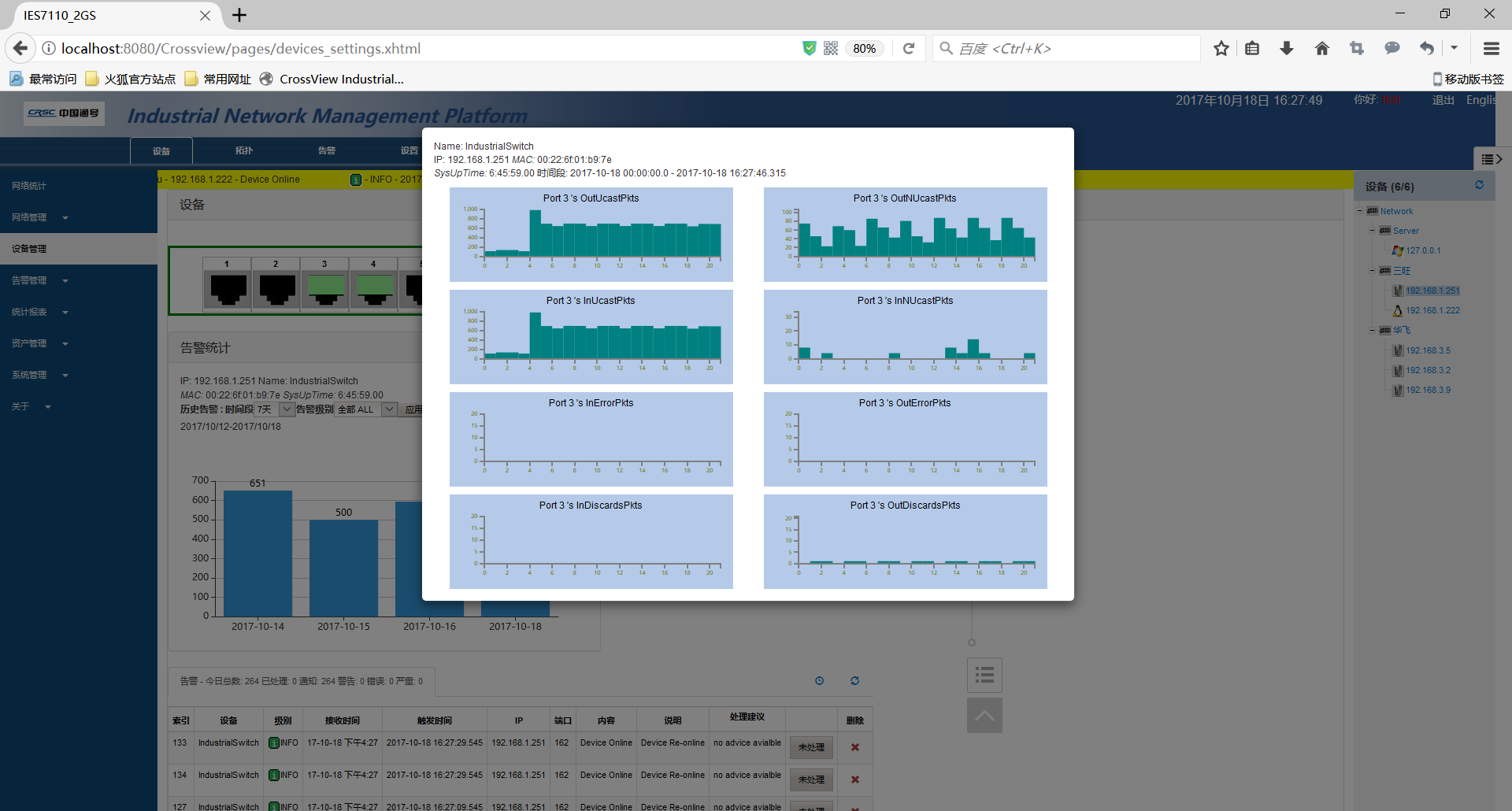
Task: Expand the 网络管理 sidebar menu
Action: [x=39, y=217]
